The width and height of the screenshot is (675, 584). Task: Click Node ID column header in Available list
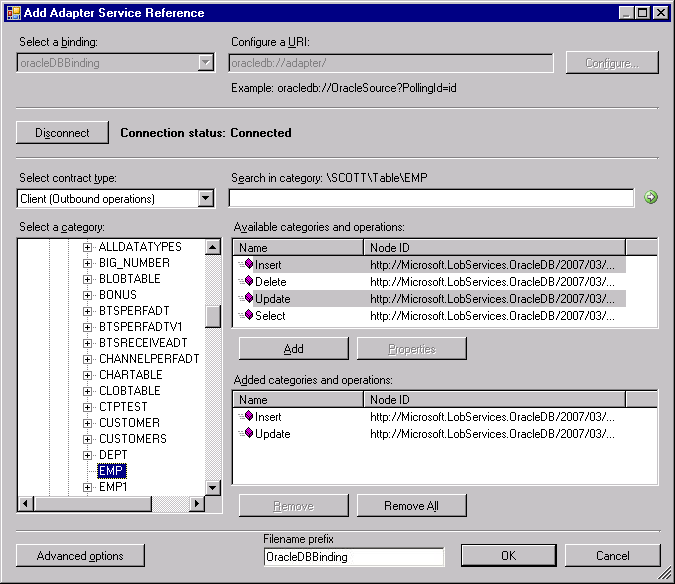pyautogui.click(x=495, y=247)
